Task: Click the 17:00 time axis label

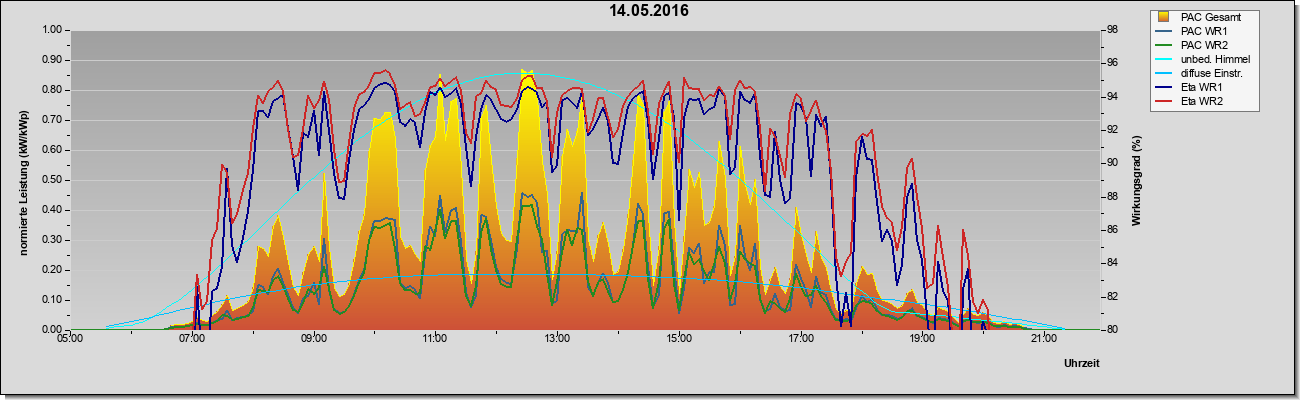Action: 799,338
